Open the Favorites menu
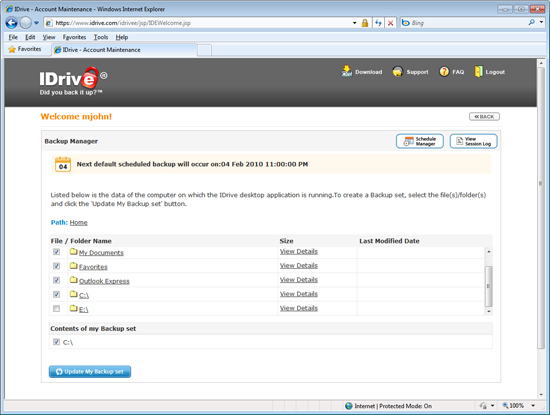The height and width of the screenshot is (415, 550). [x=74, y=37]
